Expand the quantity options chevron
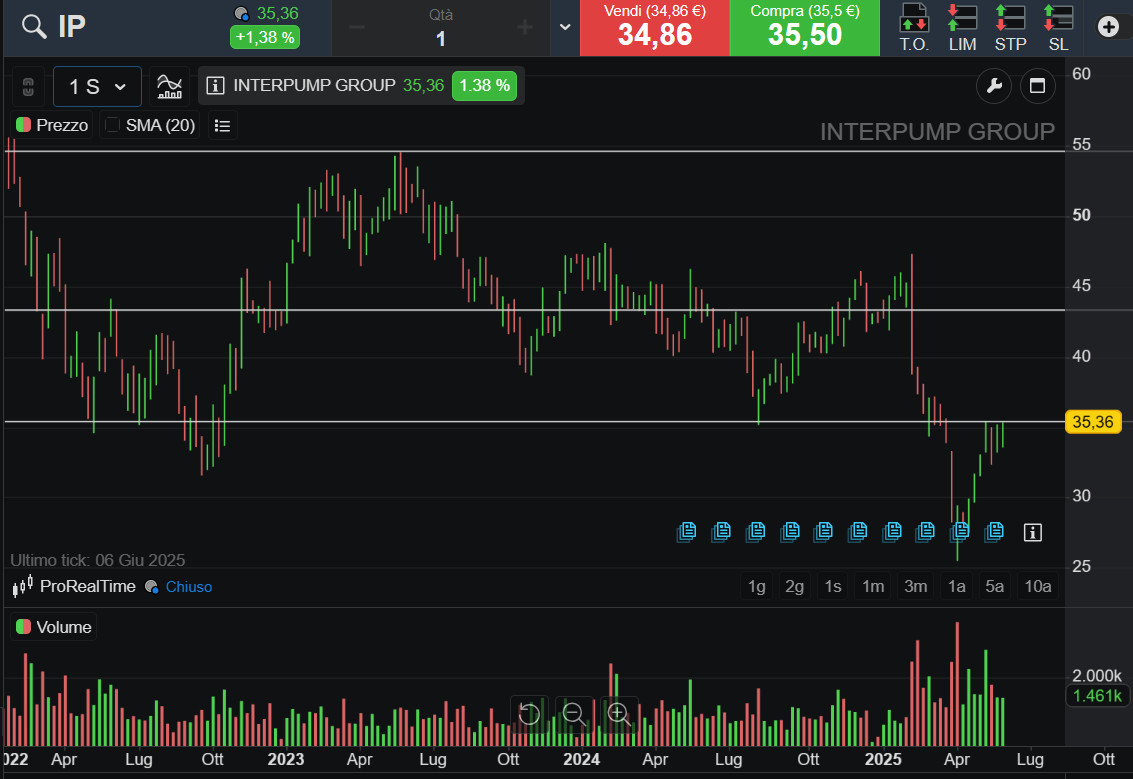 tap(565, 27)
